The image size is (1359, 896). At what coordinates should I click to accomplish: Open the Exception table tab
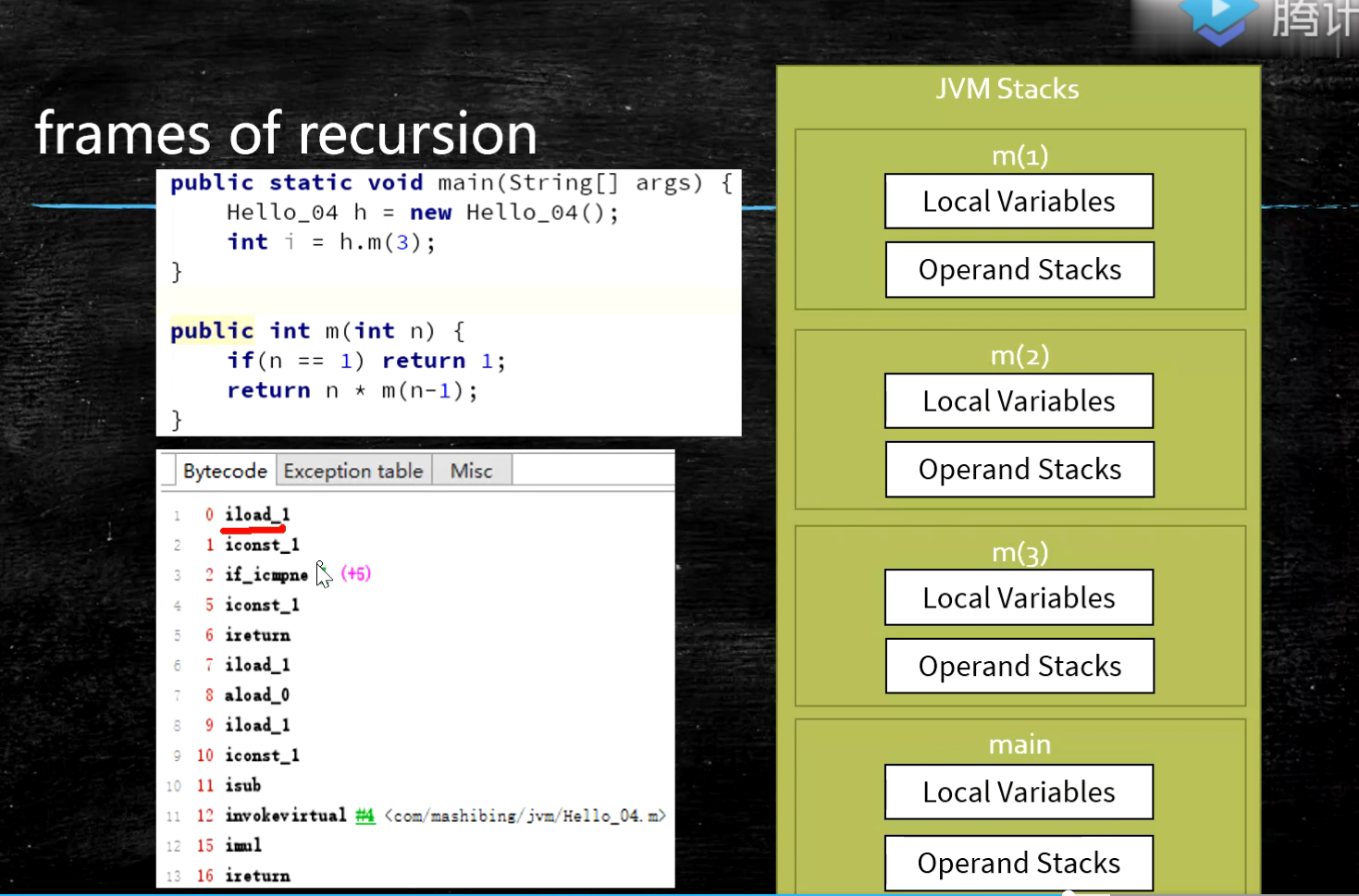353,471
